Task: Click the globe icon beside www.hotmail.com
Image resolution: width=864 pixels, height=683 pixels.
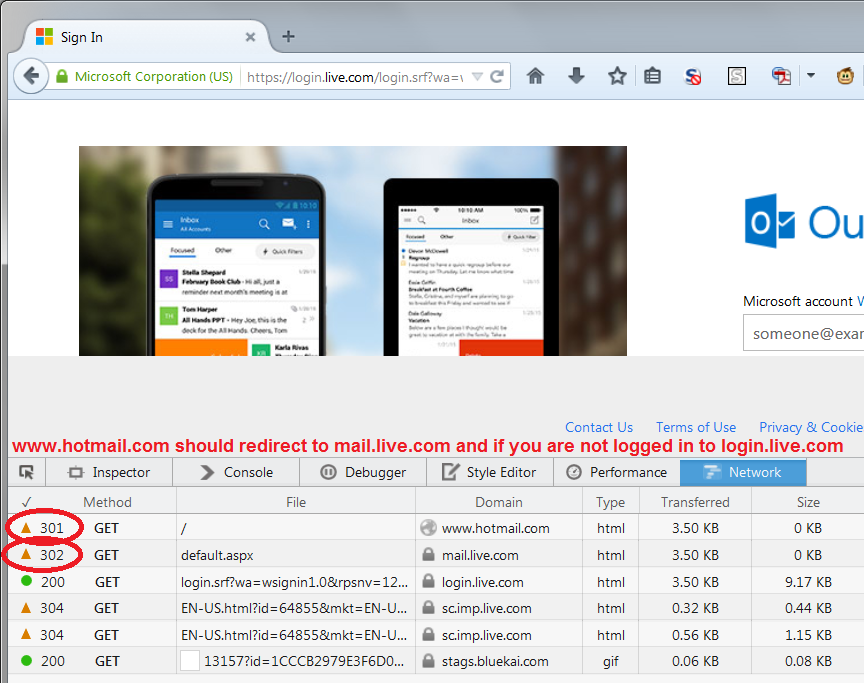Action: coord(428,528)
